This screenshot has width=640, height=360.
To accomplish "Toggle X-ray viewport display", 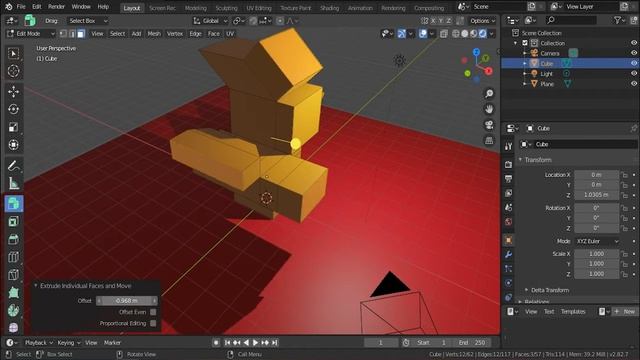I will pyautogui.click(x=444, y=34).
